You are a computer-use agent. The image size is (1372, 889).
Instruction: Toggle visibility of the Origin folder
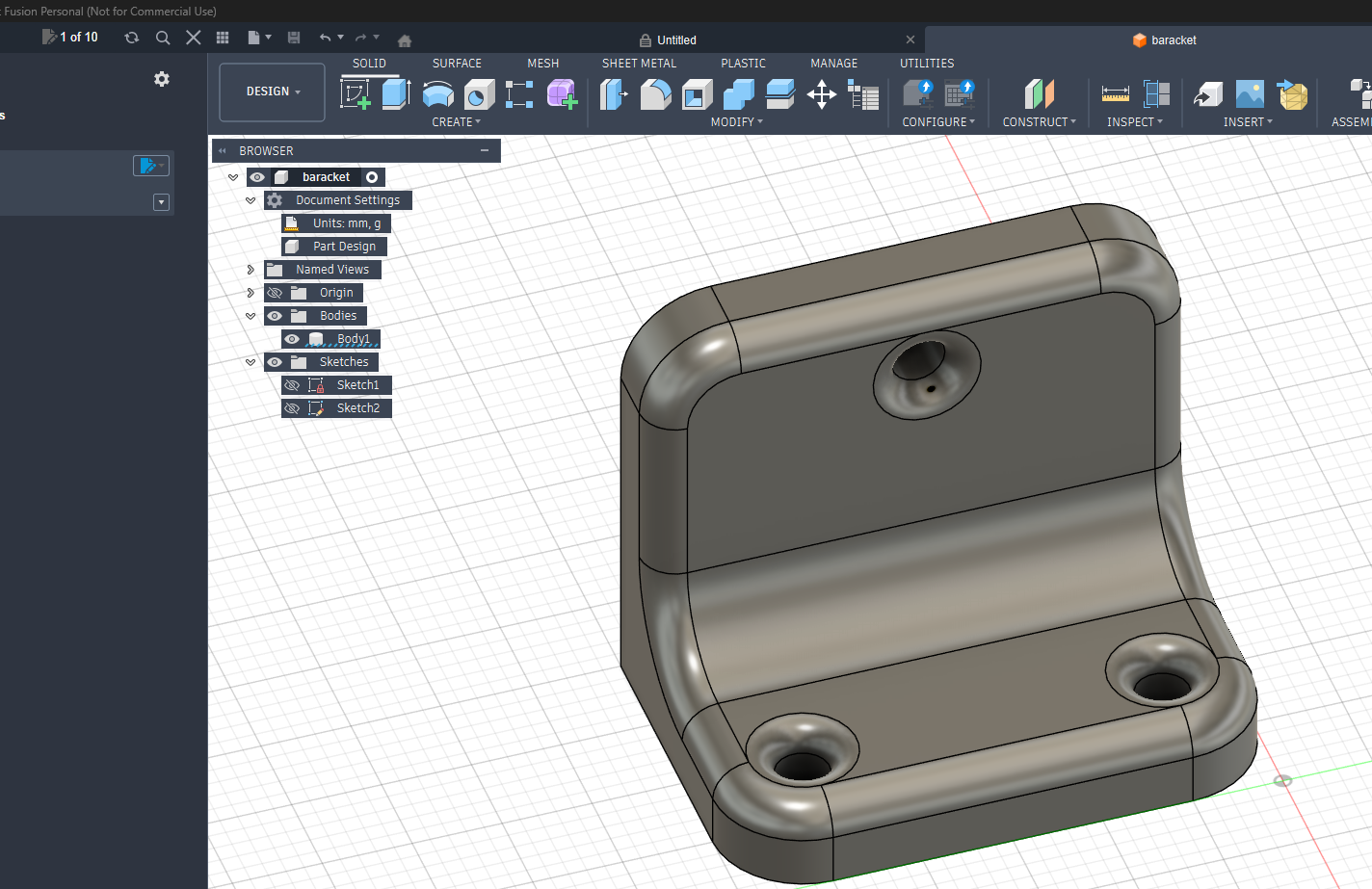(275, 293)
